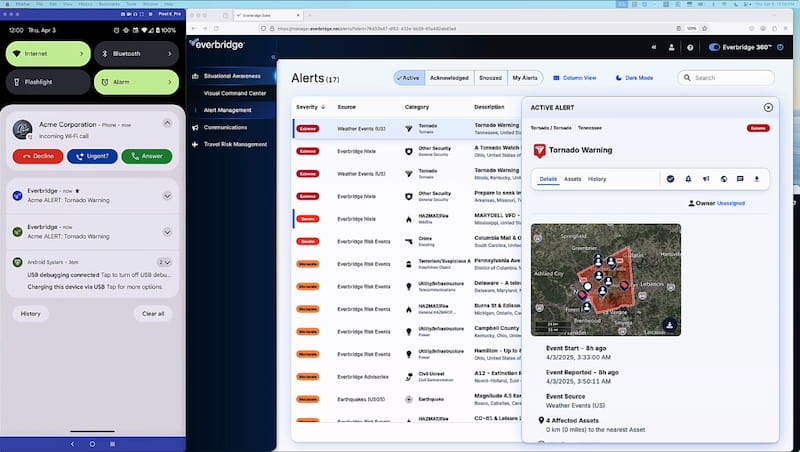Answer the incoming Wi-Fi call
800x452 pixels.
pos(147,156)
